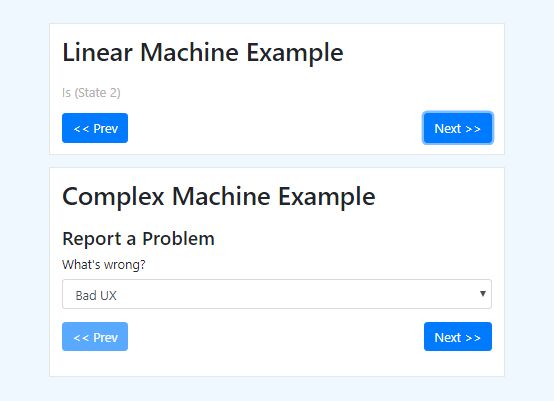Click the word "Report" in the subheading
Viewport: 554px width, 401px height.
click(x=92, y=239)
